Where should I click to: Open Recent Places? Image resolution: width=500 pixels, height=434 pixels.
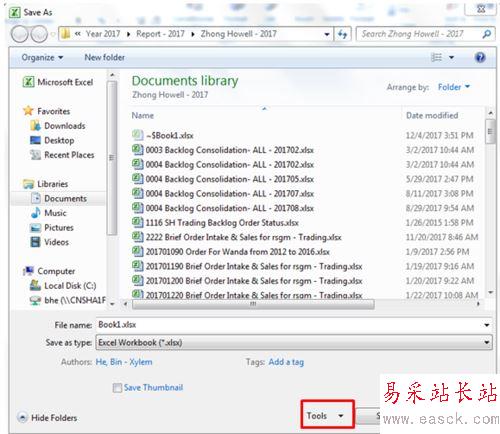point(62,155)
